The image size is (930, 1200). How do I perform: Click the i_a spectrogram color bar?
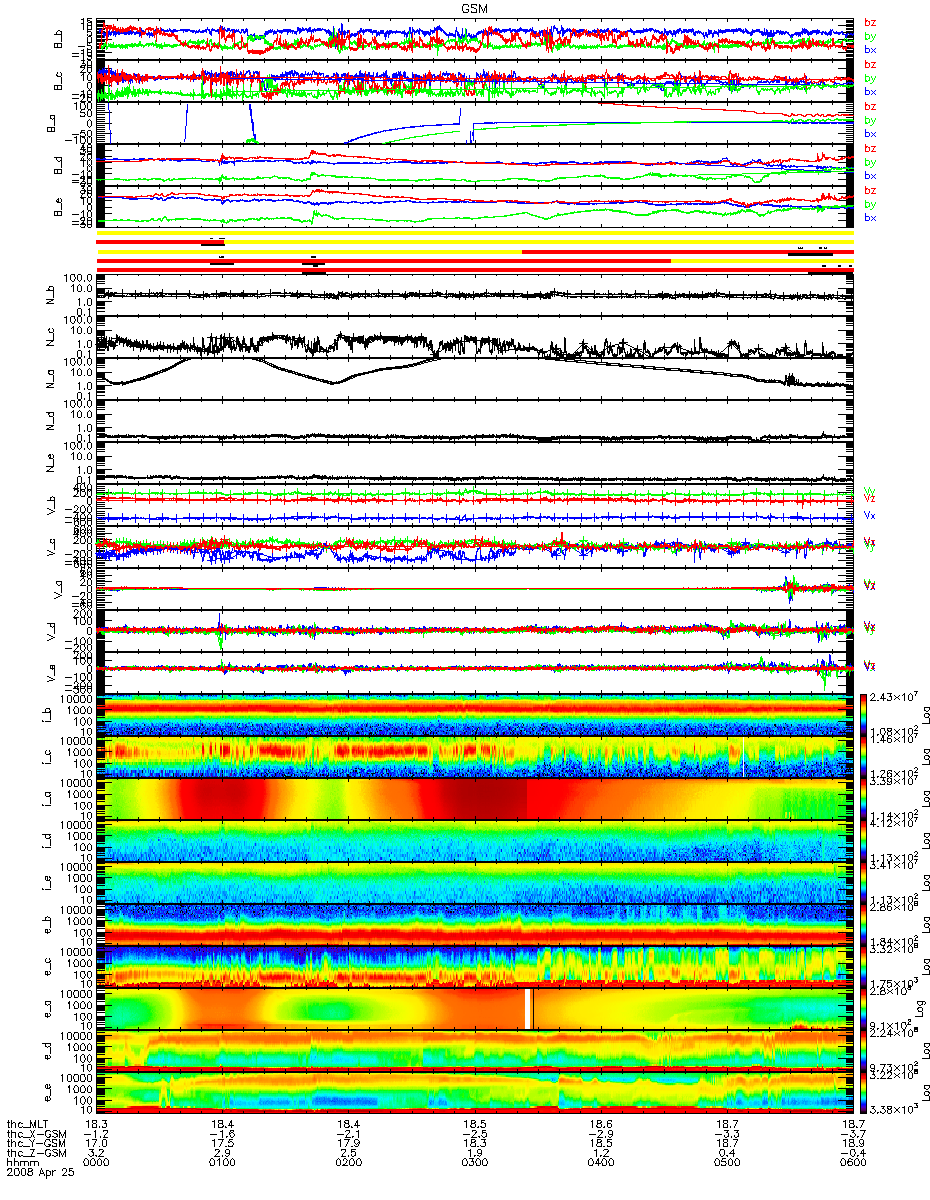(x=865, y=798)
